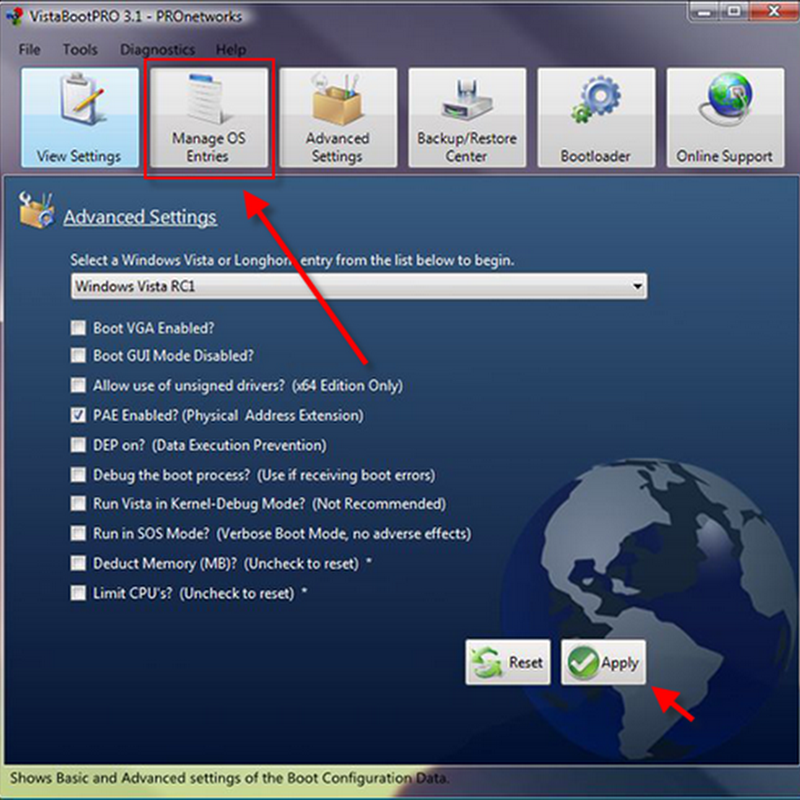
Task: Enable Boot VGA Enabled checkbox
Action: (x=78, y=328)
